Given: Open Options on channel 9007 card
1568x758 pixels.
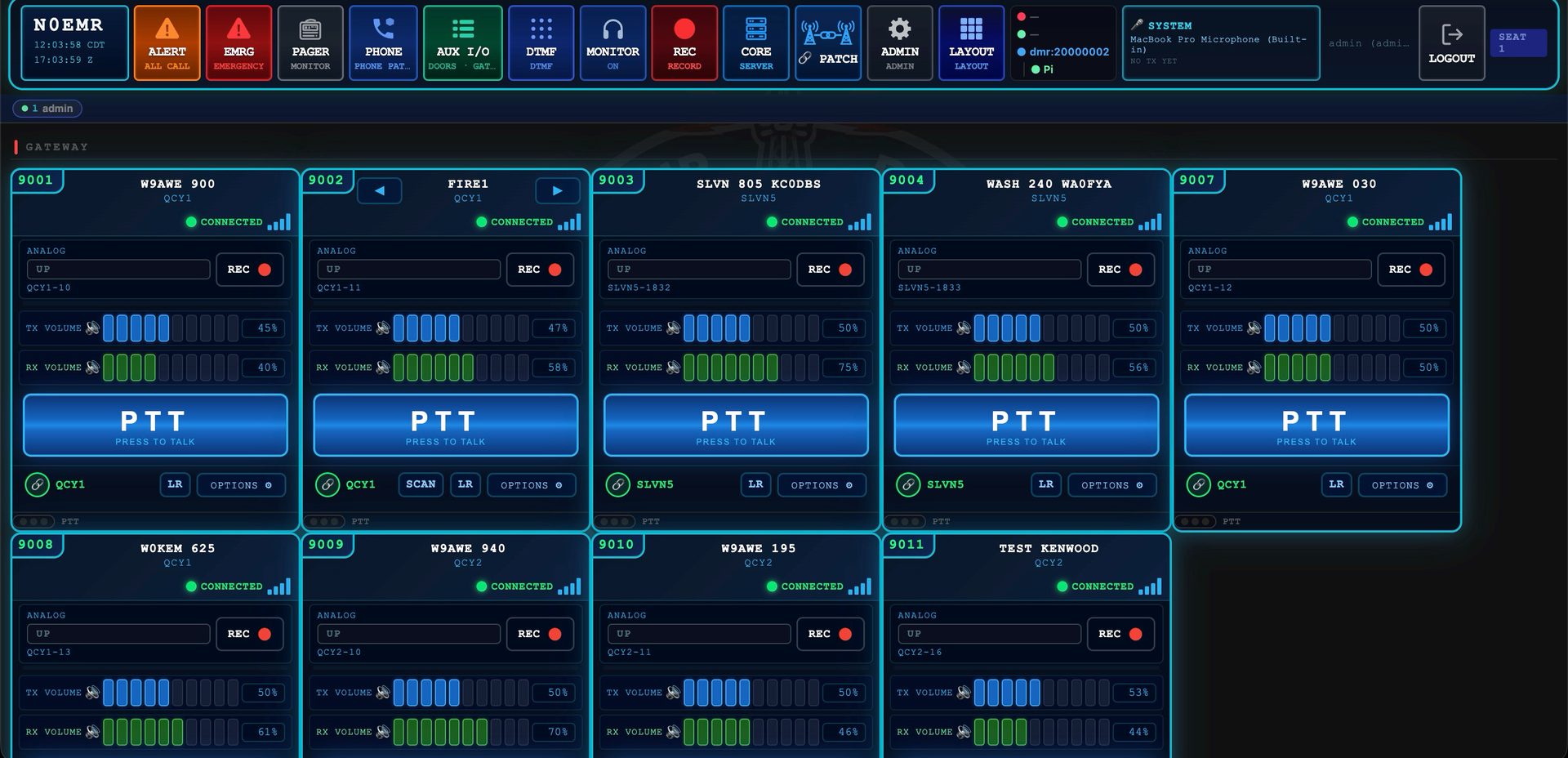Looking at the screenshot, I should tap(1402, 485).
